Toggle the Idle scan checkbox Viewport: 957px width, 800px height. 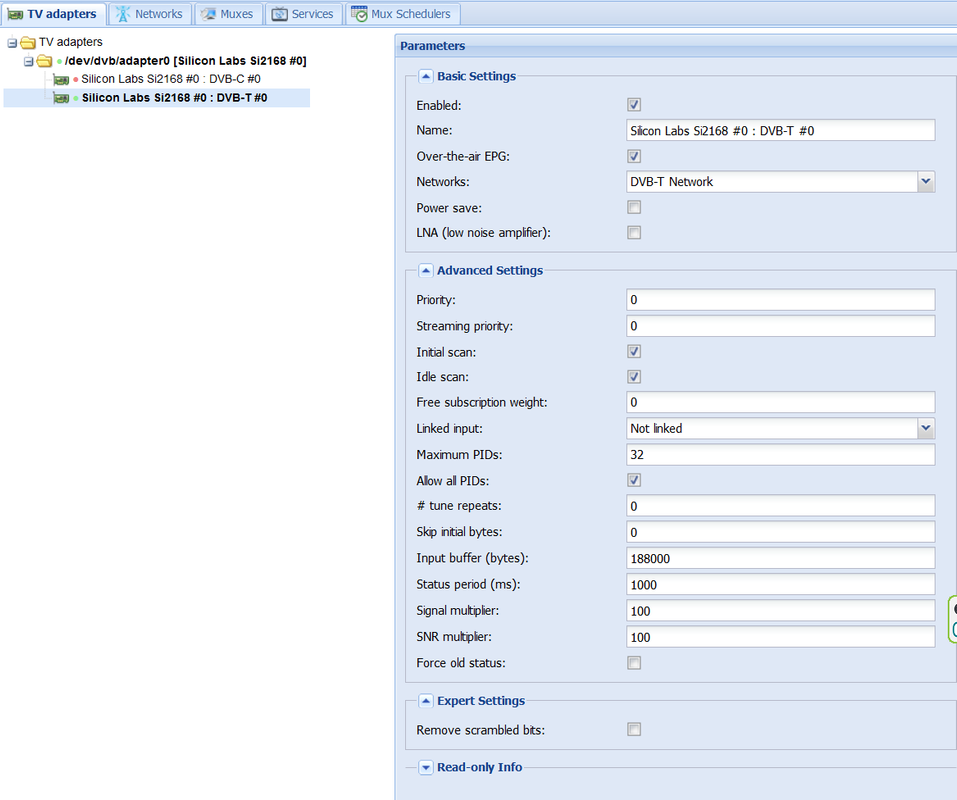[634, 377]
